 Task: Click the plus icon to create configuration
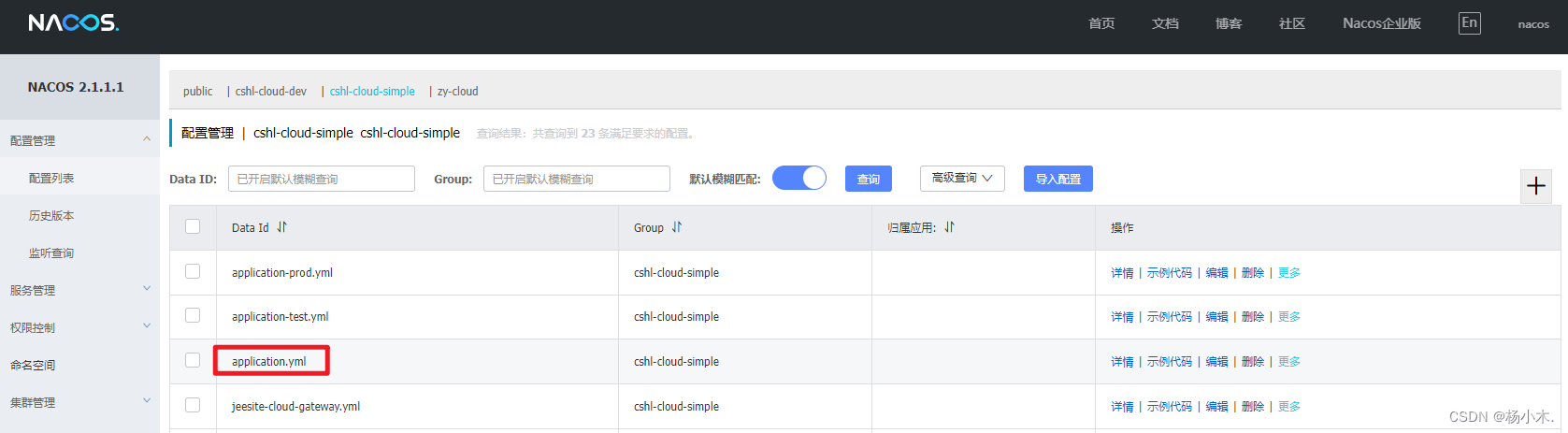[1535, 186]
